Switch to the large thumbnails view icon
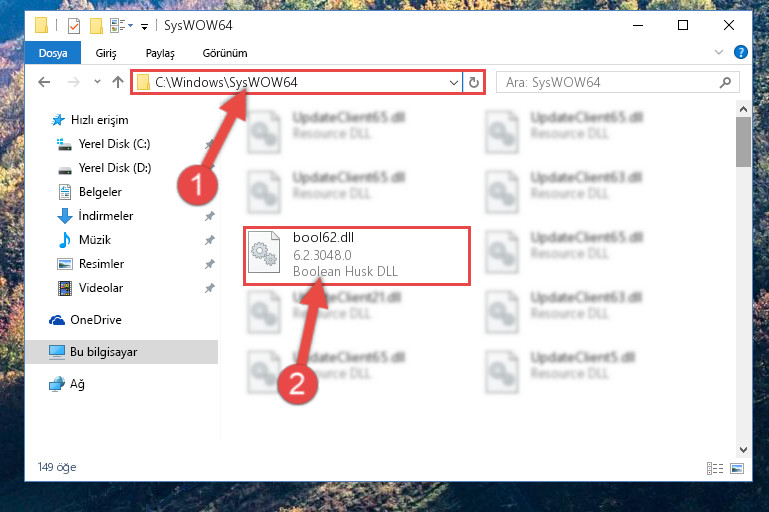Image resolution: width=769 pixels, height=512 pixels. (x=737, y=468)
